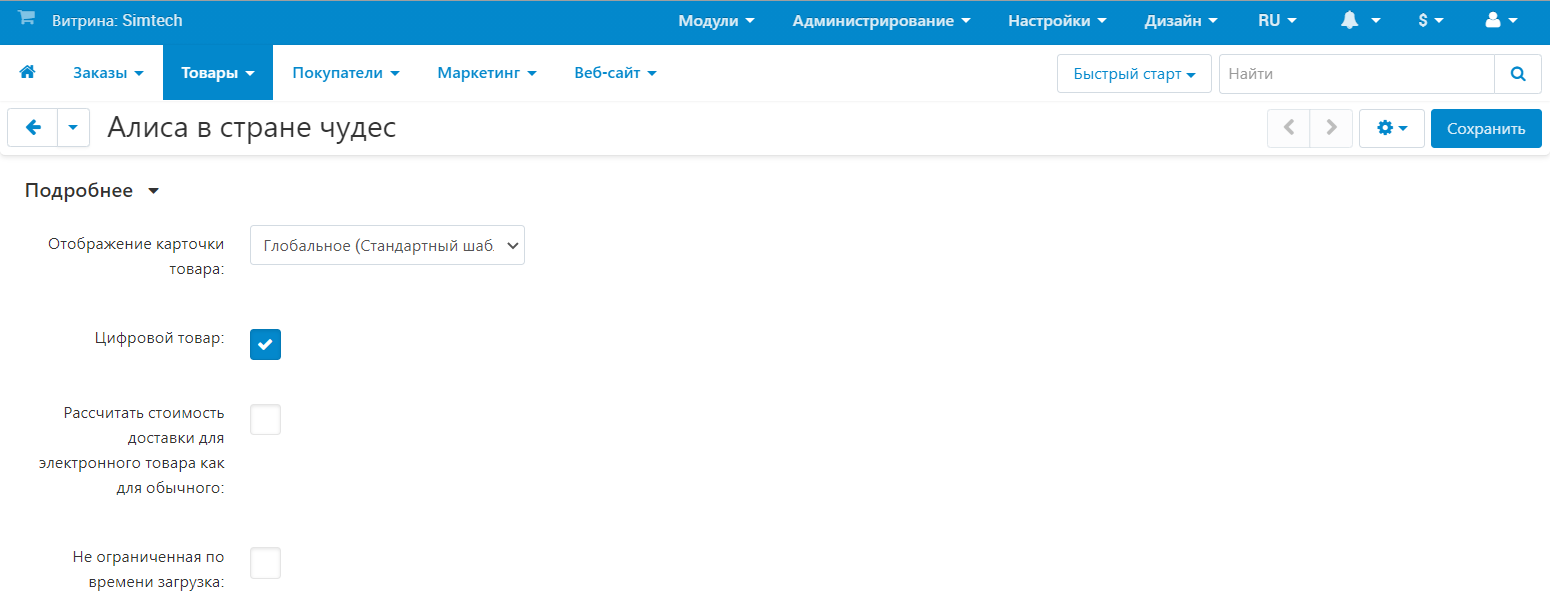Screen dimensions: 1550x616
Task: Enable shipping cost calculation for electronic product
Action: coord(265,420)
